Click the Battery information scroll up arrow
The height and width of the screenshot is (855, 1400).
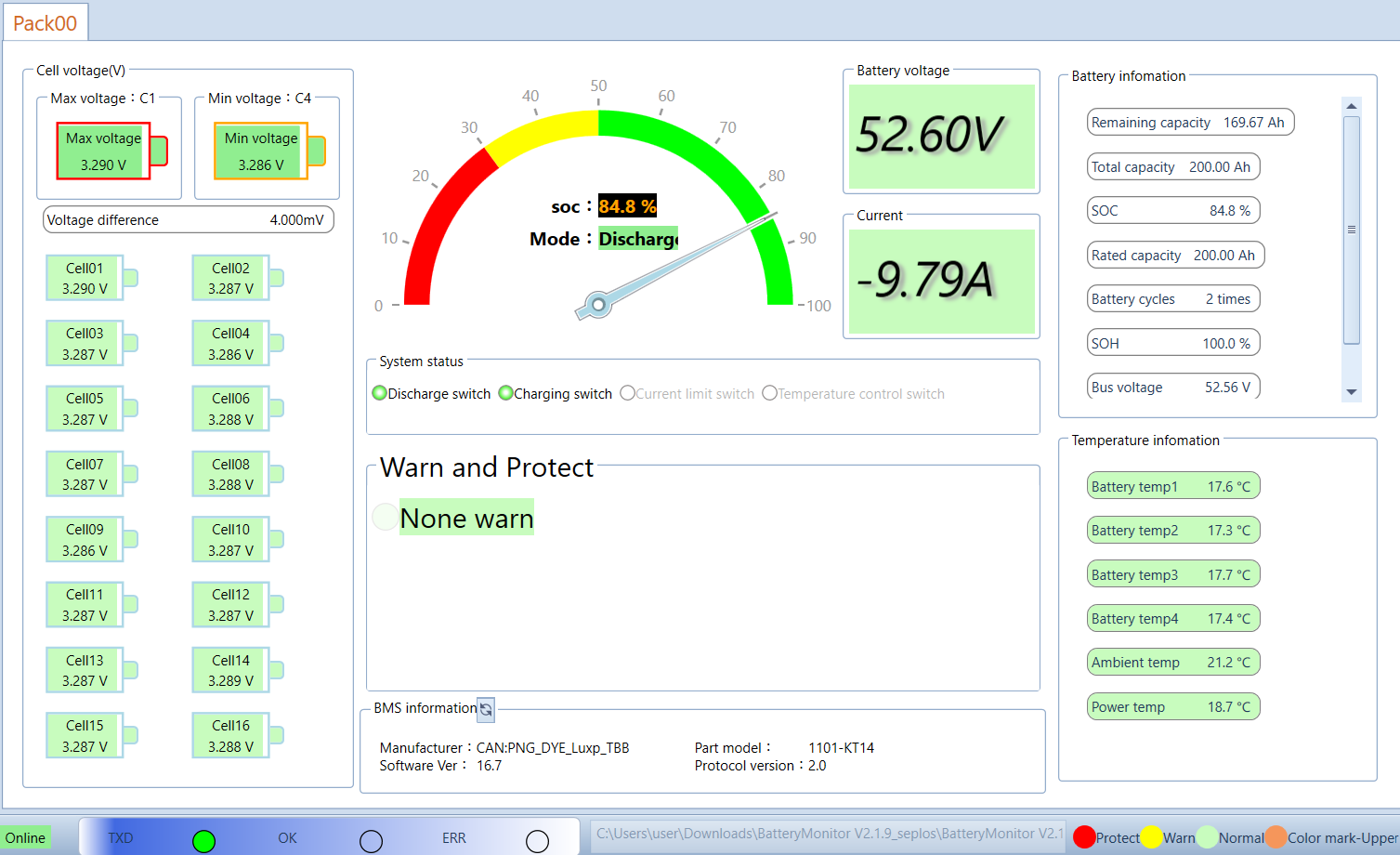click(x=1352, y=106)
